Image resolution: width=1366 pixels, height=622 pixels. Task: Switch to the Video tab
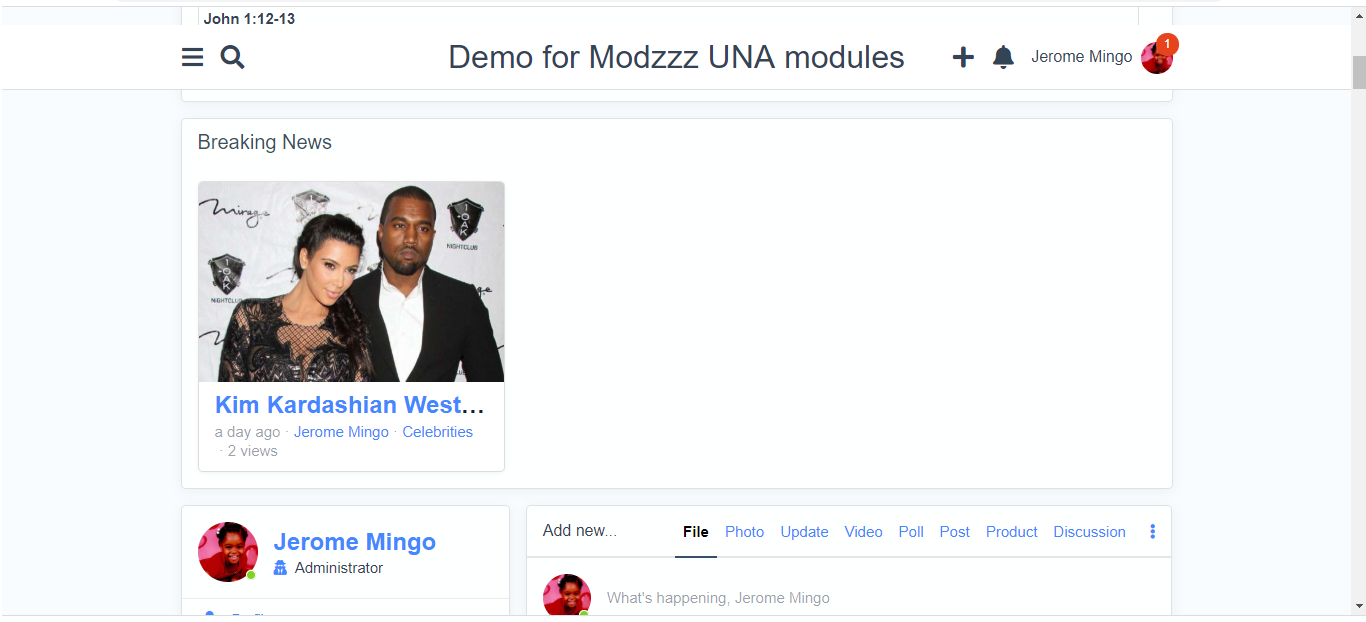point(863,532)
